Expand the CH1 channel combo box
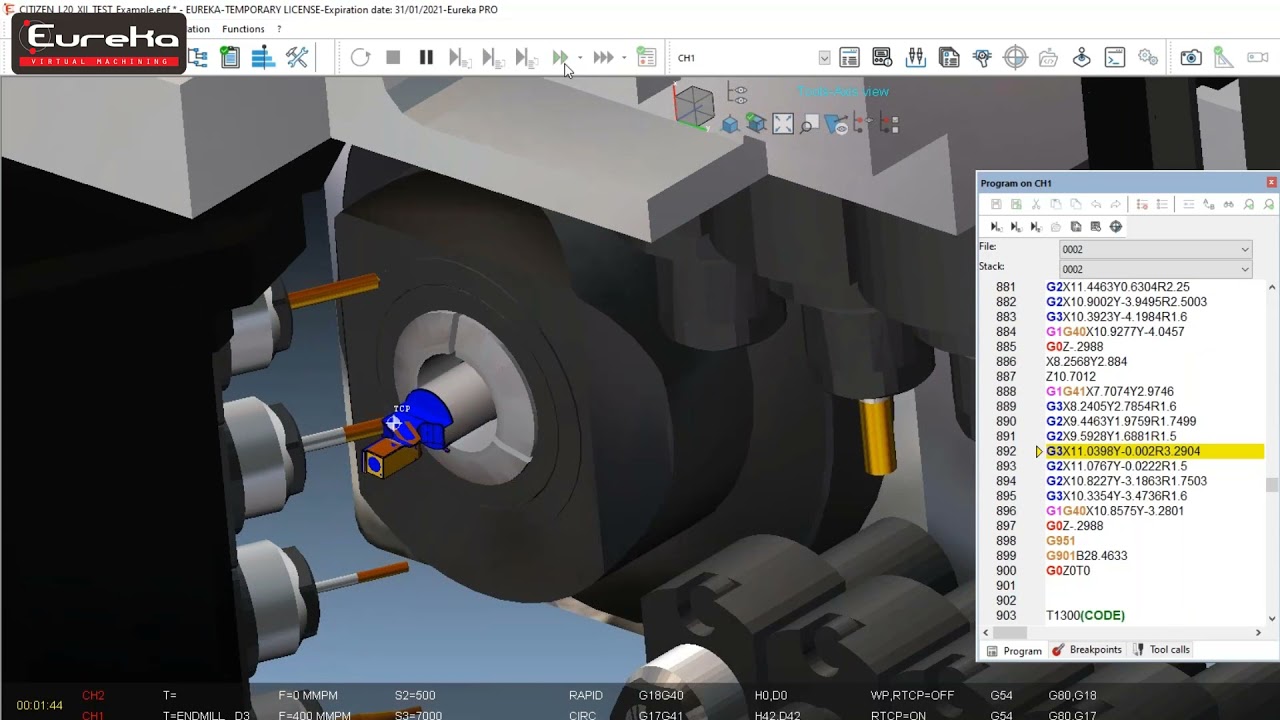This screenshot has width=1280, height=720. pos(824,58)
